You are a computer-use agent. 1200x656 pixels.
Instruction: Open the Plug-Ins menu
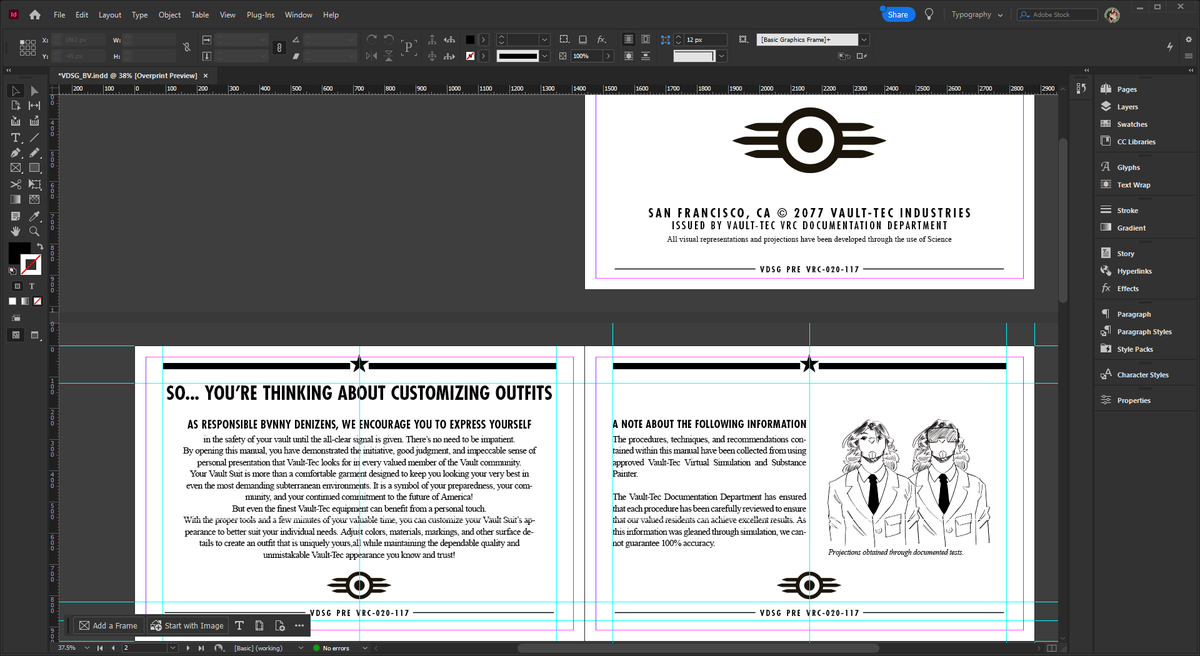(x=261, y=15)
